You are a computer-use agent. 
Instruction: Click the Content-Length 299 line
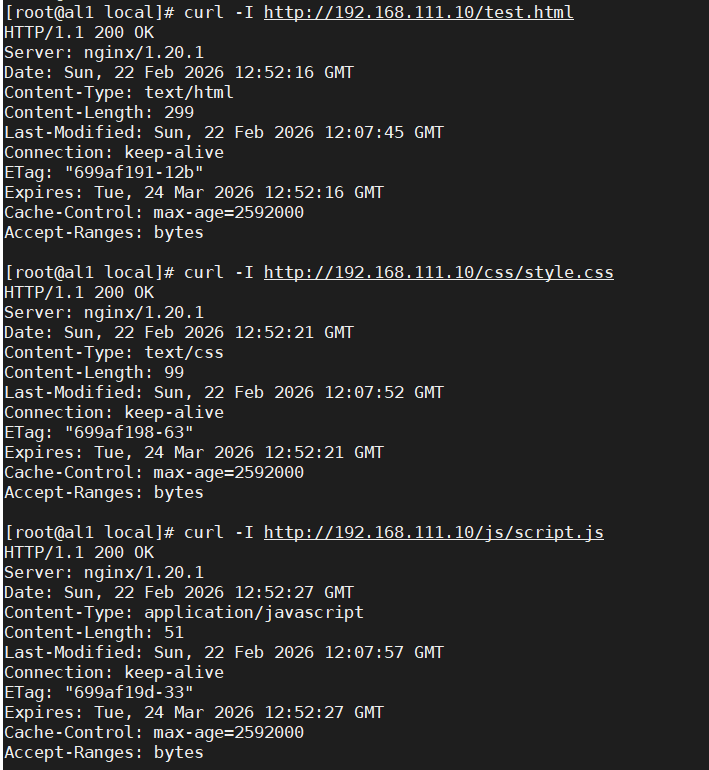[99, 112]
